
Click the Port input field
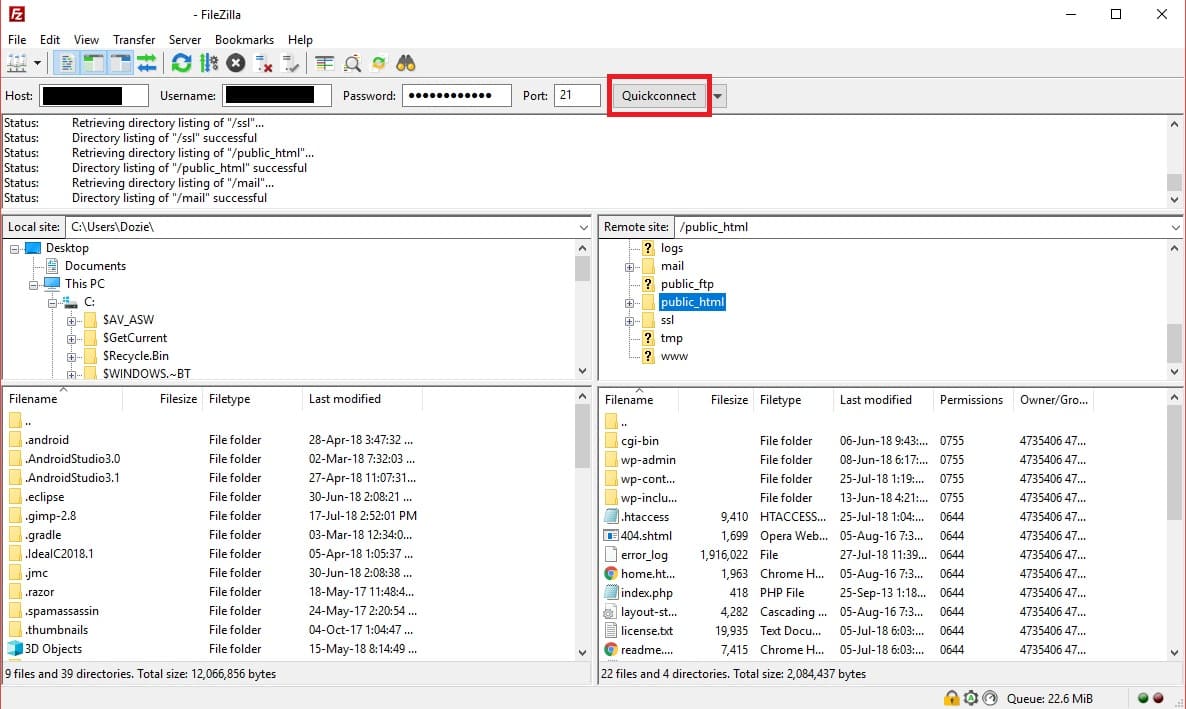577,95
